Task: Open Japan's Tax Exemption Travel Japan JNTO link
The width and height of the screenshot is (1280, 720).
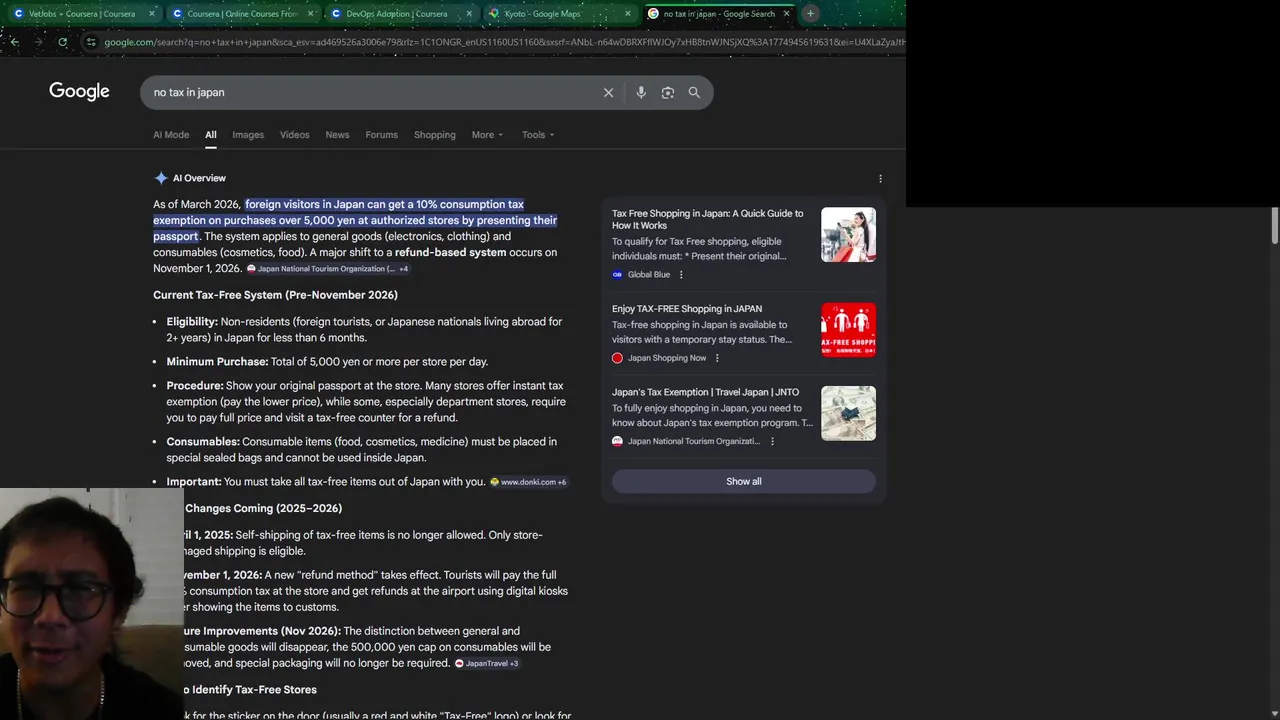Action: pyautogui.click(x=705, y=392)
